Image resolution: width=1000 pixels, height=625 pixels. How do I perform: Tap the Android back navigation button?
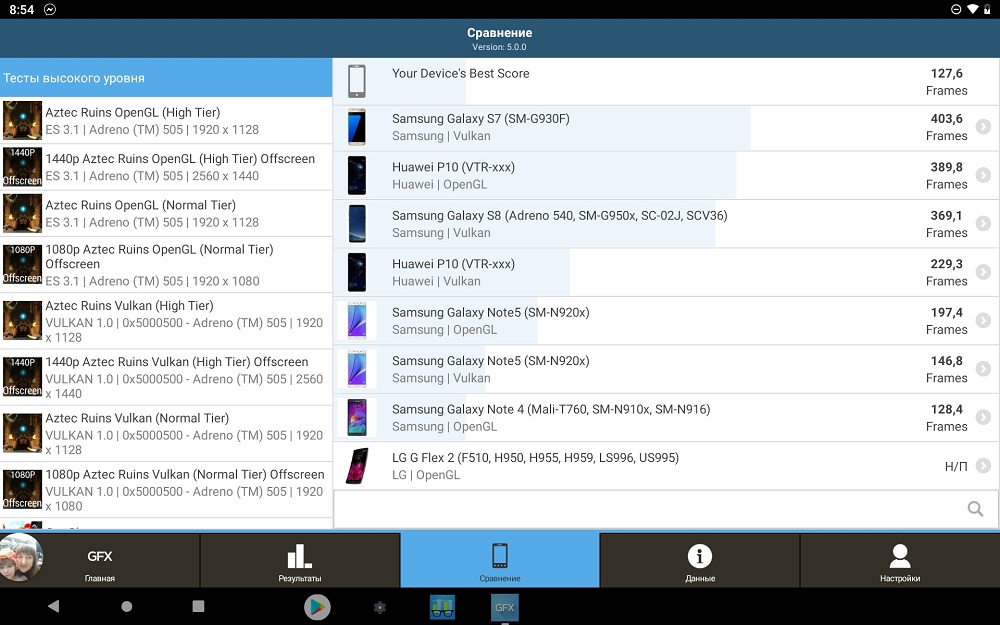(x=54, y=606)
